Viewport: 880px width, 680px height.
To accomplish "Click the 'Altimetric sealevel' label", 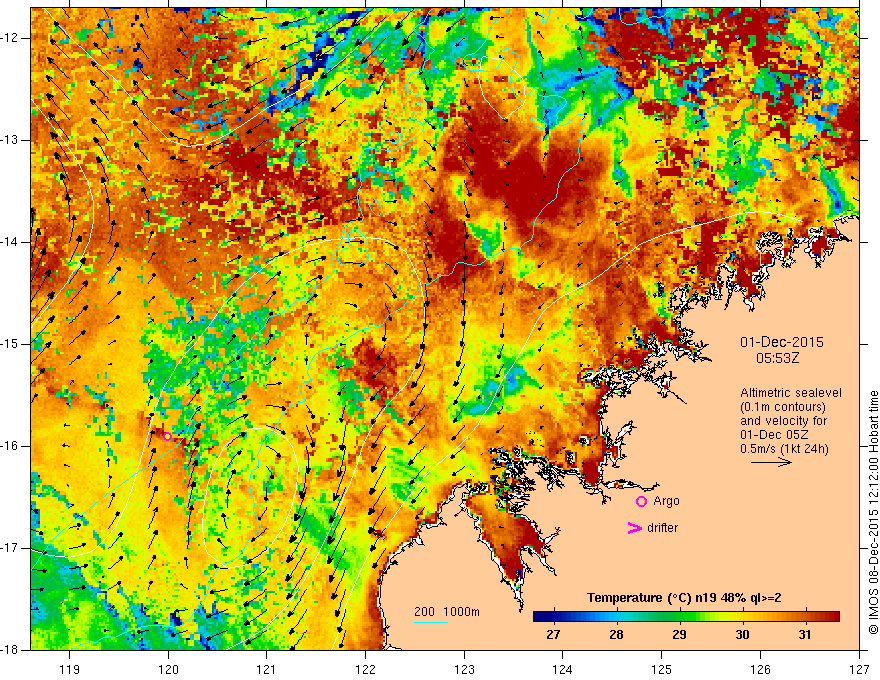I will pos(791,393).
